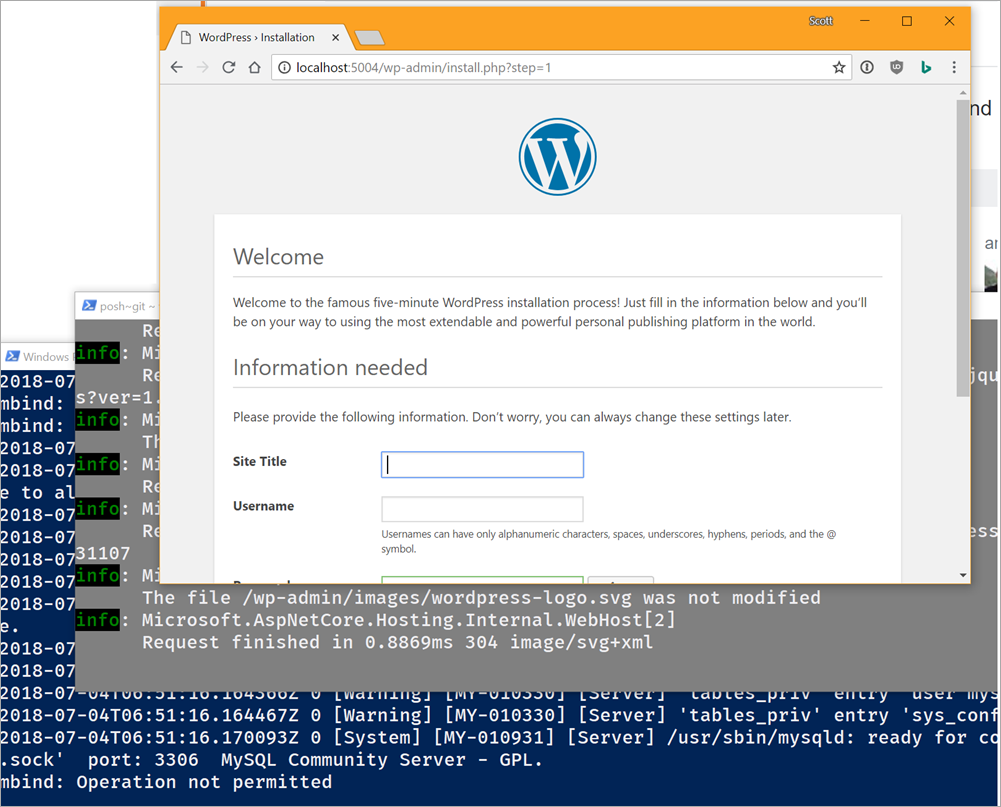The width and height of the screenshot is (1001, 807).
Task: Open the Chrome three-dot menu
Action: click(954, 67)
